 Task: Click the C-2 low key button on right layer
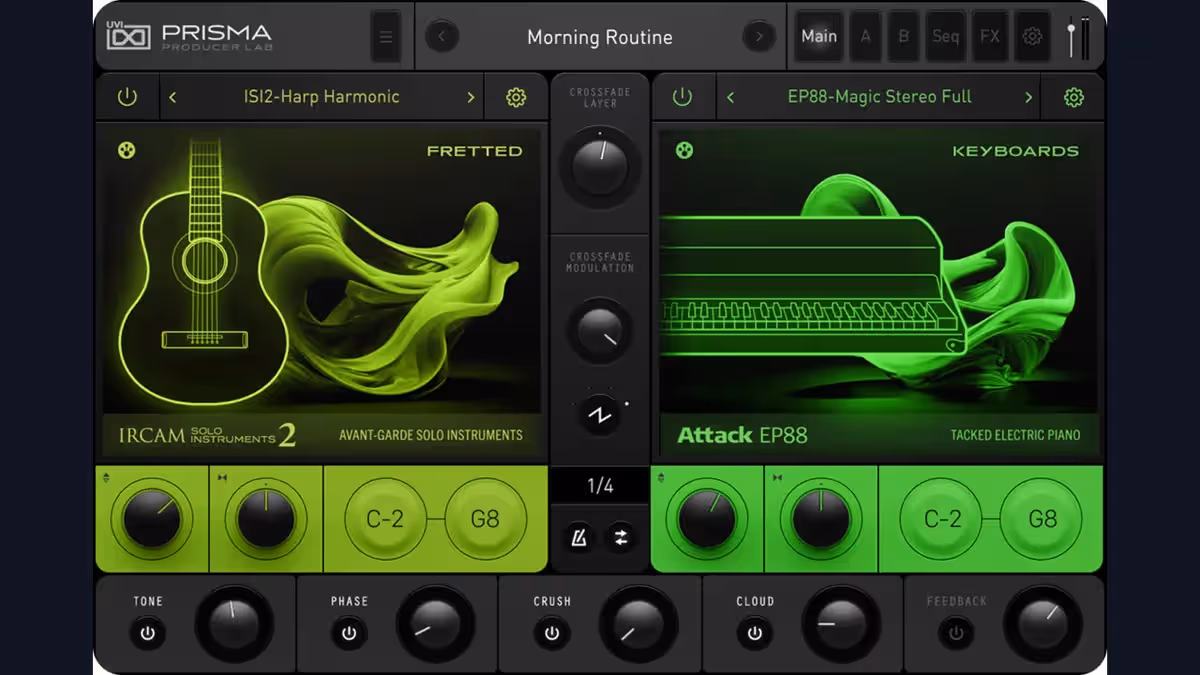(942, 519)
